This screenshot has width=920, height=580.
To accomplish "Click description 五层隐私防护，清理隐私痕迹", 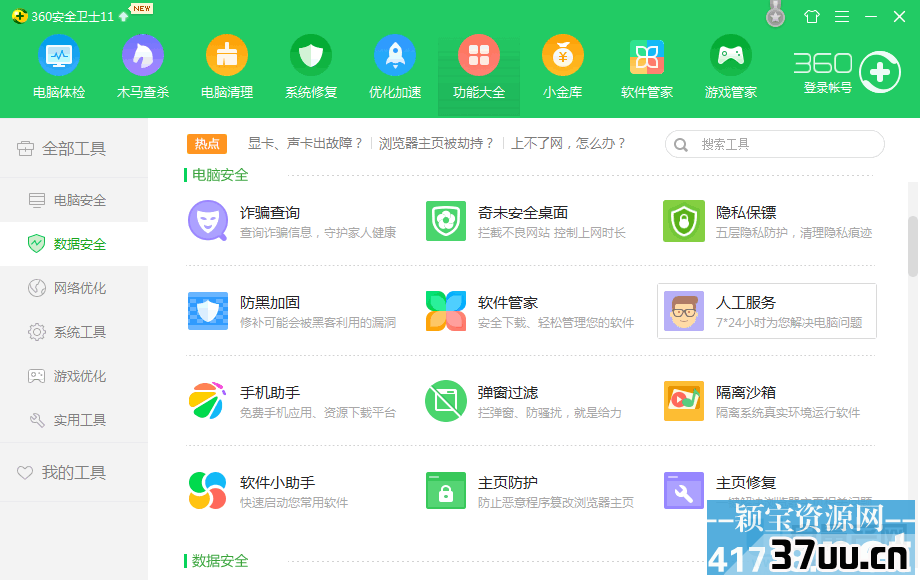I will pos(794,233).
